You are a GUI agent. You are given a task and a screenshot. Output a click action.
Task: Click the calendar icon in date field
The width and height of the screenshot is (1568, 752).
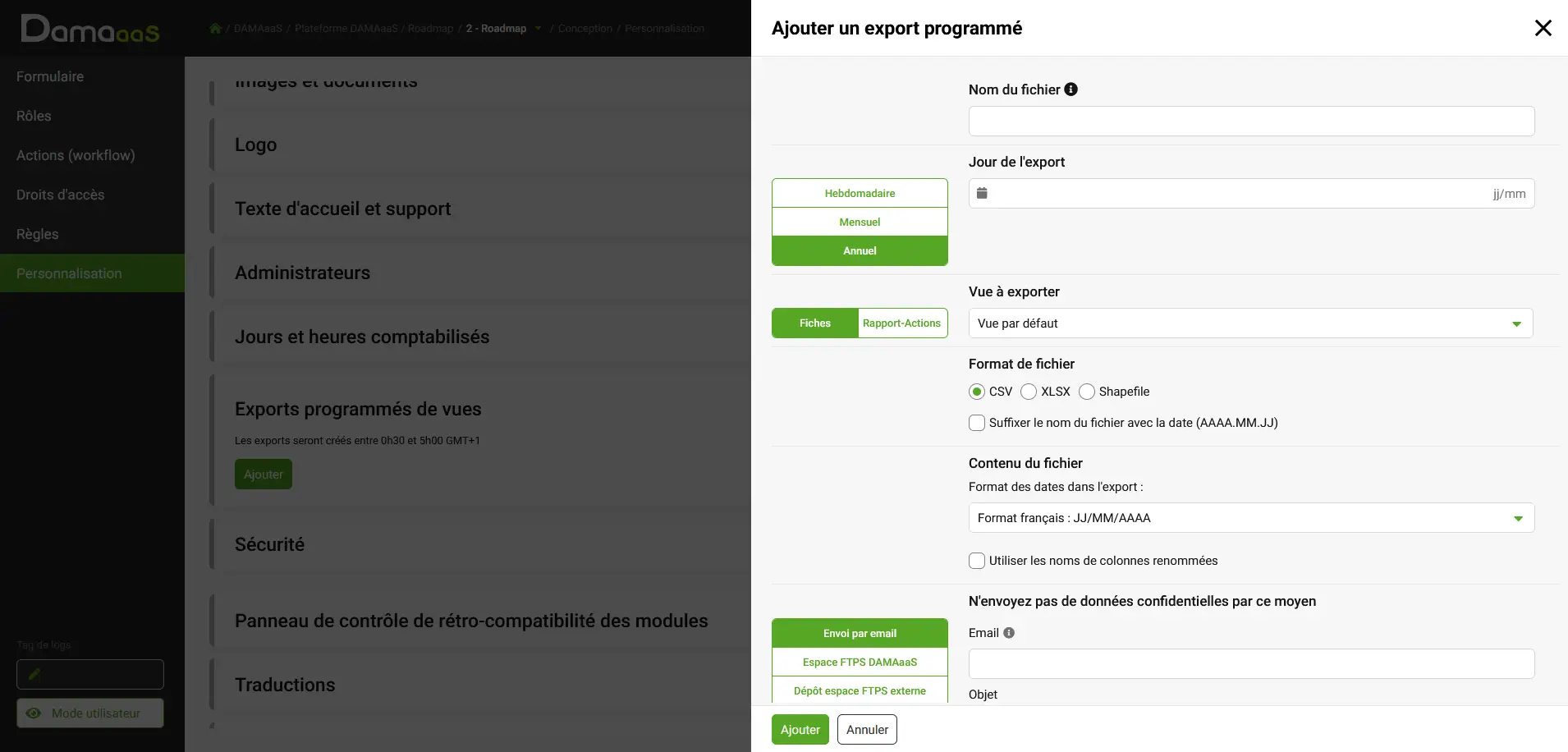[x=982, y=193]
